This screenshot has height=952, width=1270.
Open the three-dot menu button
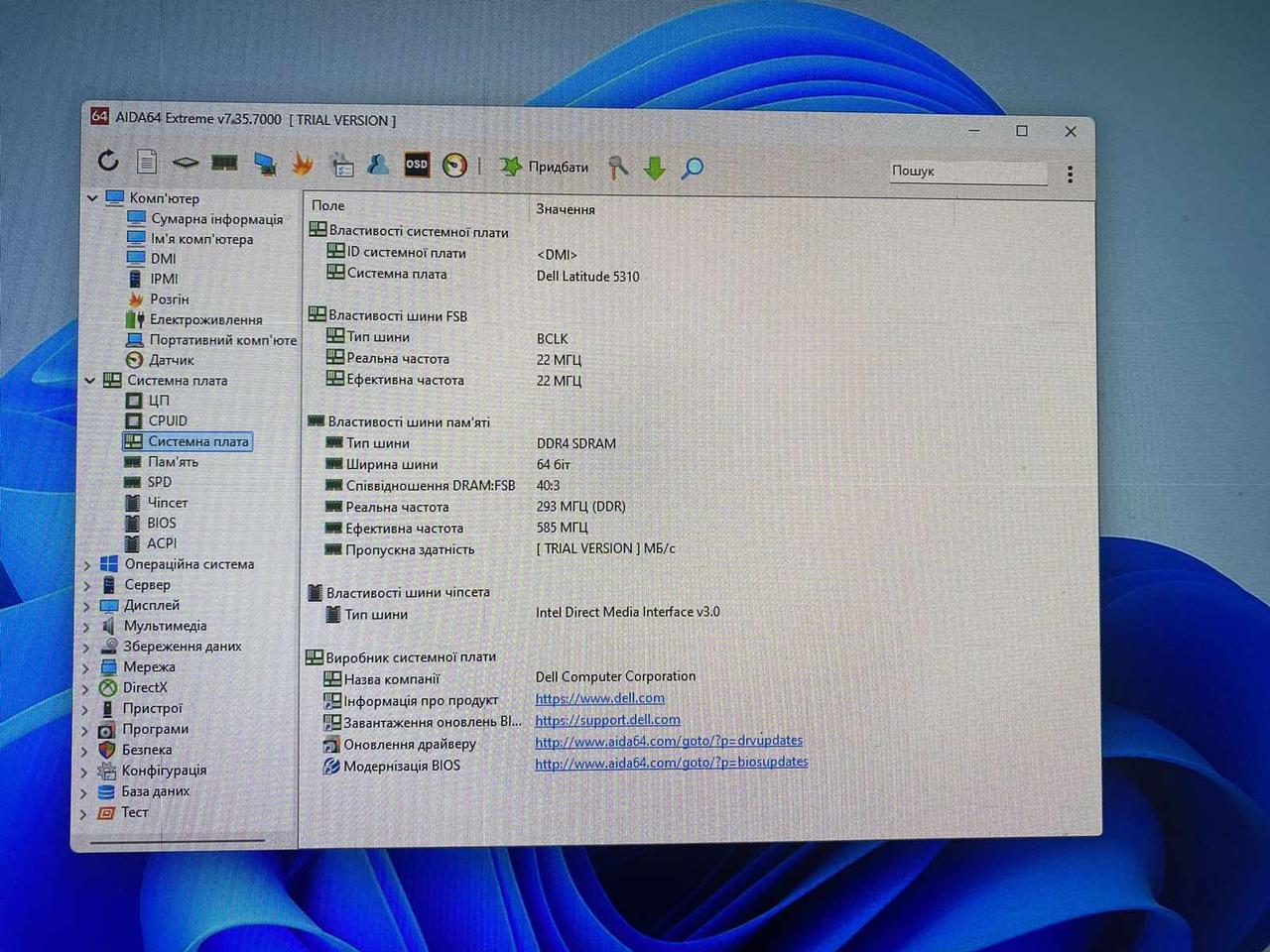1070,175
